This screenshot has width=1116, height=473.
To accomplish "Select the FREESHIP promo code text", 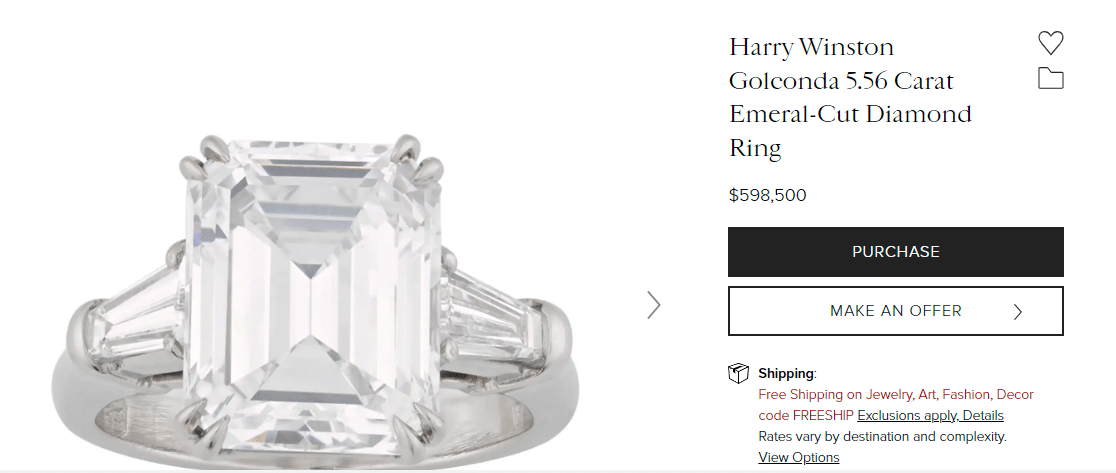I will tap(822, 415).
